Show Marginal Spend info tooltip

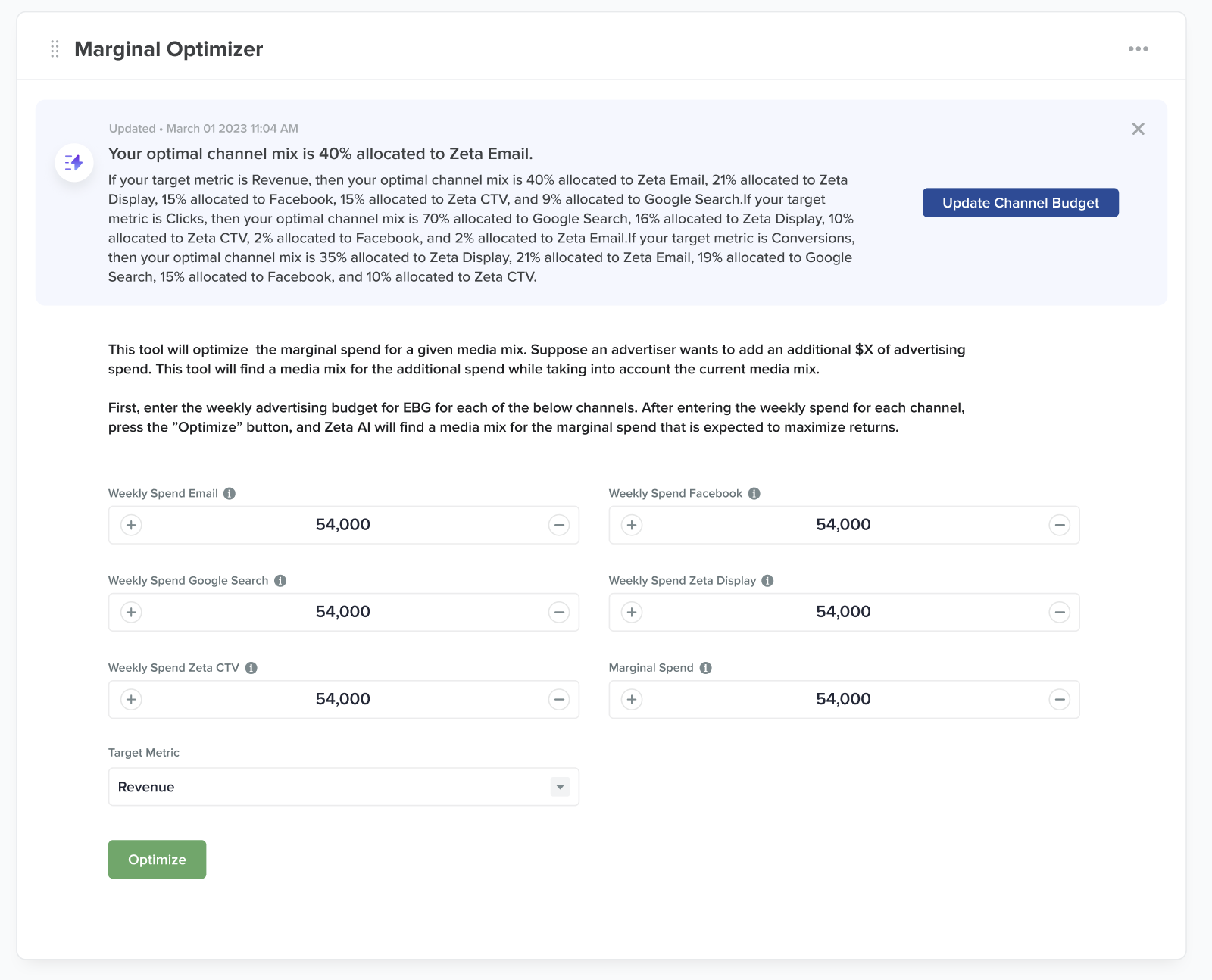pyautogui.click(x=705, y=668)
